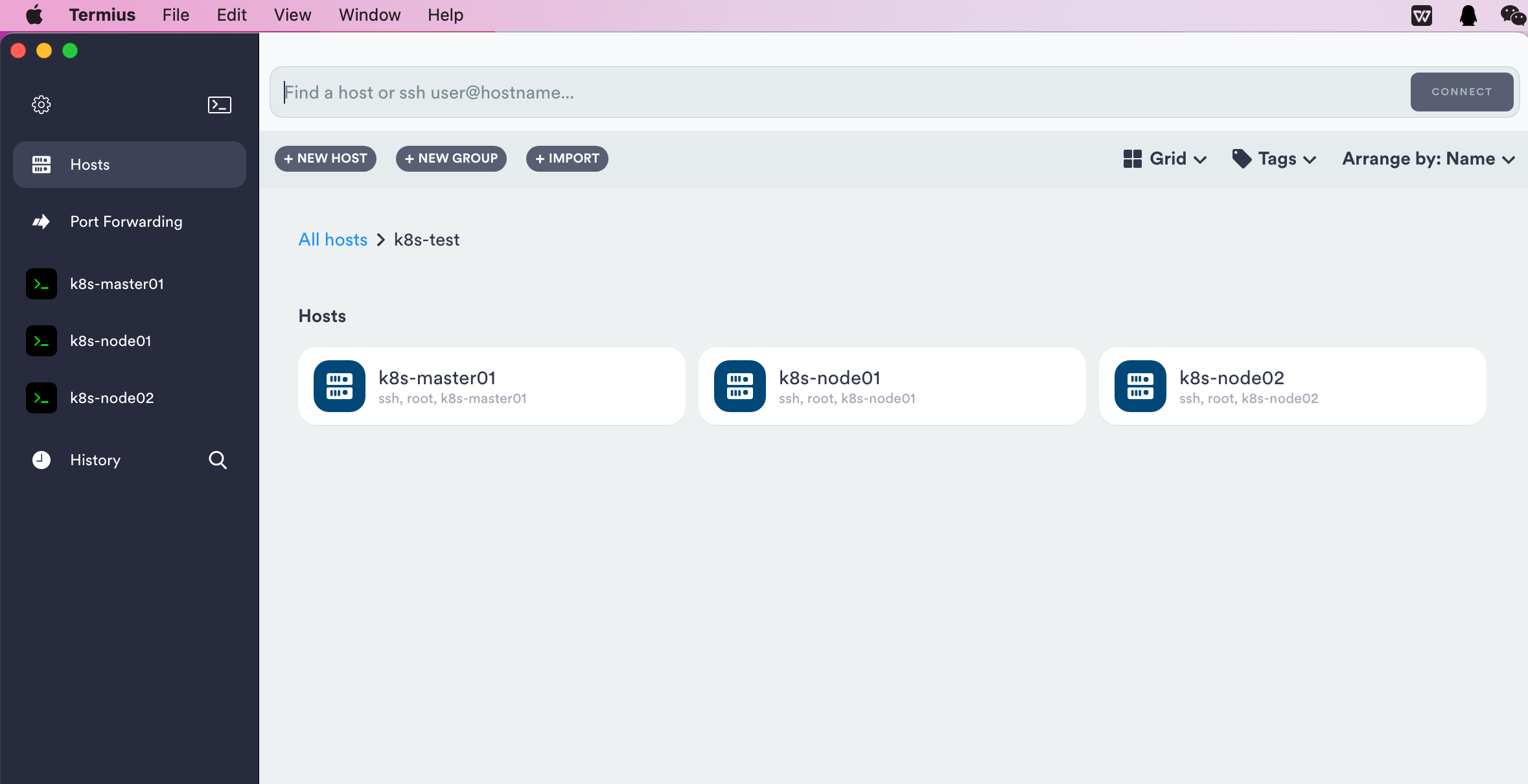Viewport: 1528px width, 784px height.
Task: Open the WeChat icon in menu bar
Action: click(x=1512, y=15)
